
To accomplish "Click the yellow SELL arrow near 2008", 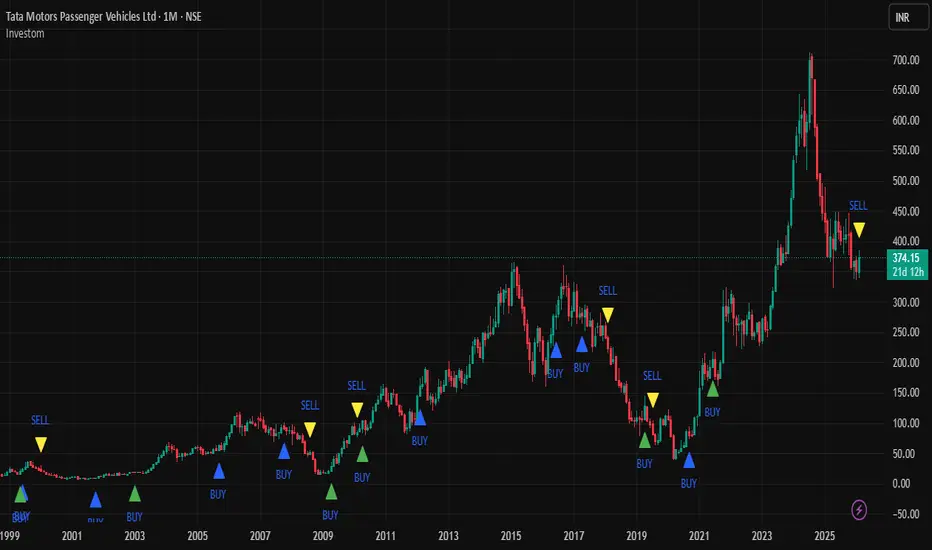I will coord(310,429).
